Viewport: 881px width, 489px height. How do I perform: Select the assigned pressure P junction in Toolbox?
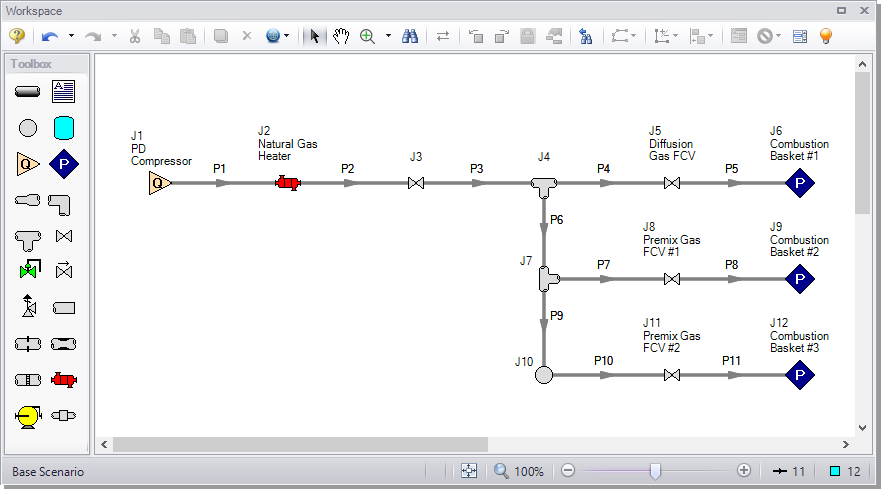[x=63, y=164]
